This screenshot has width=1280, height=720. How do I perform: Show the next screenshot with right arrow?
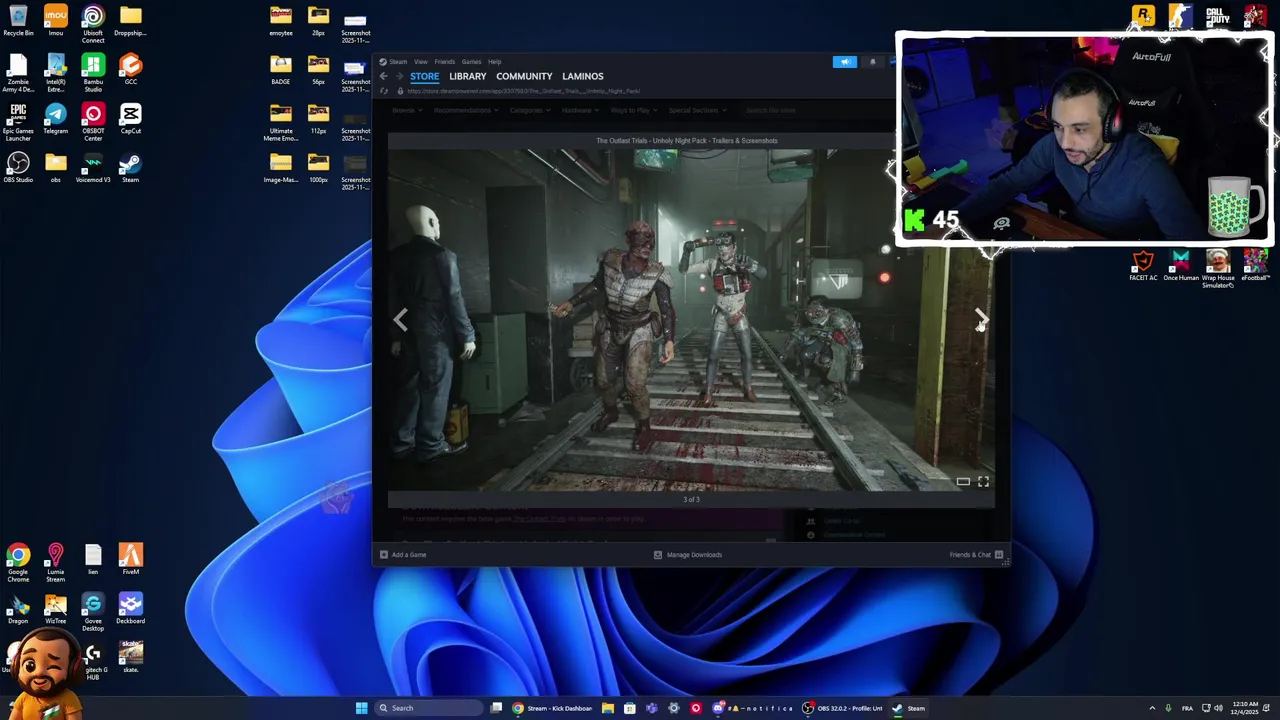[x=981, y=319]
